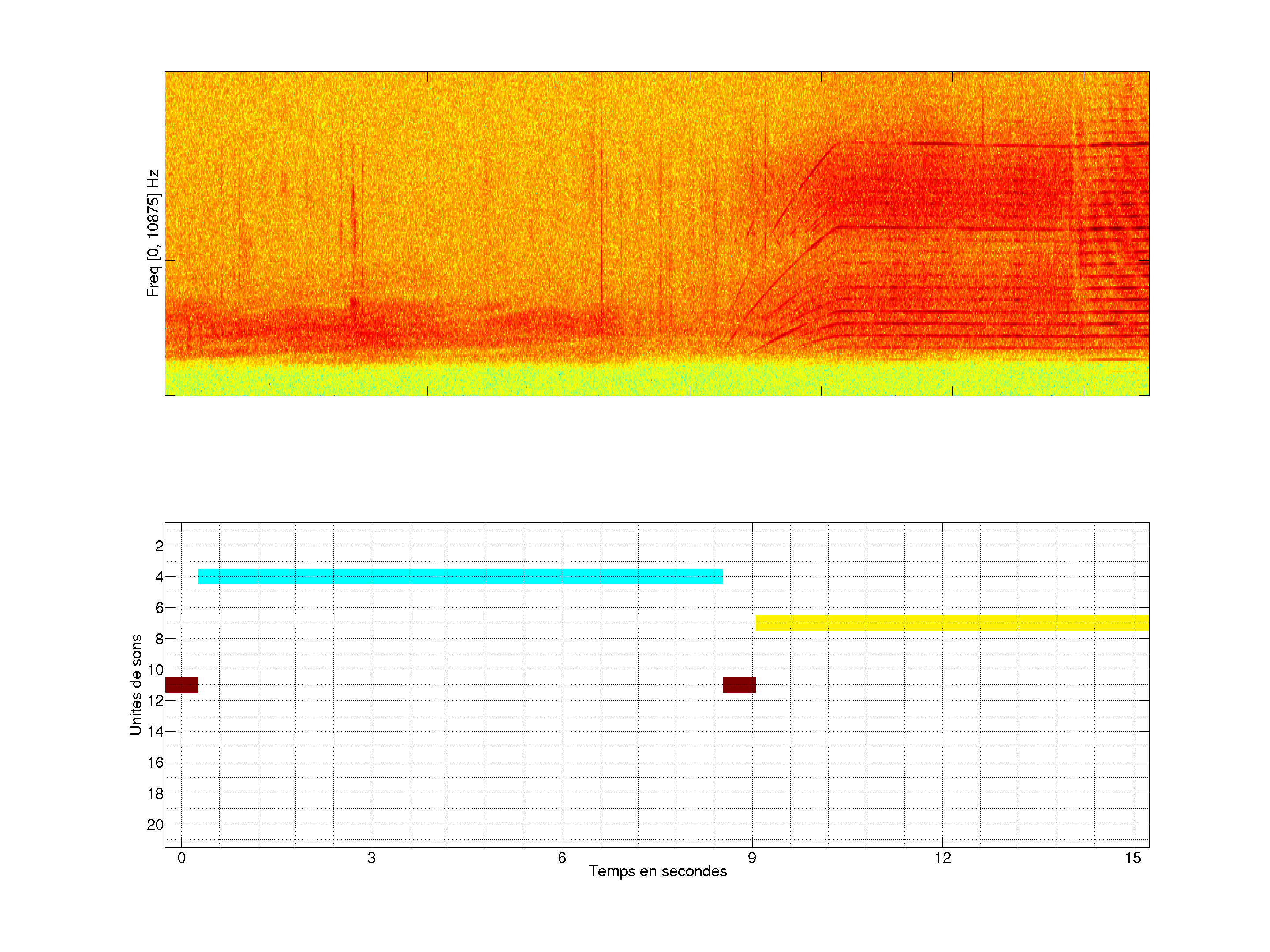
Task: Click the dark red segment before 9 seconds
Action: click(739, 684)
